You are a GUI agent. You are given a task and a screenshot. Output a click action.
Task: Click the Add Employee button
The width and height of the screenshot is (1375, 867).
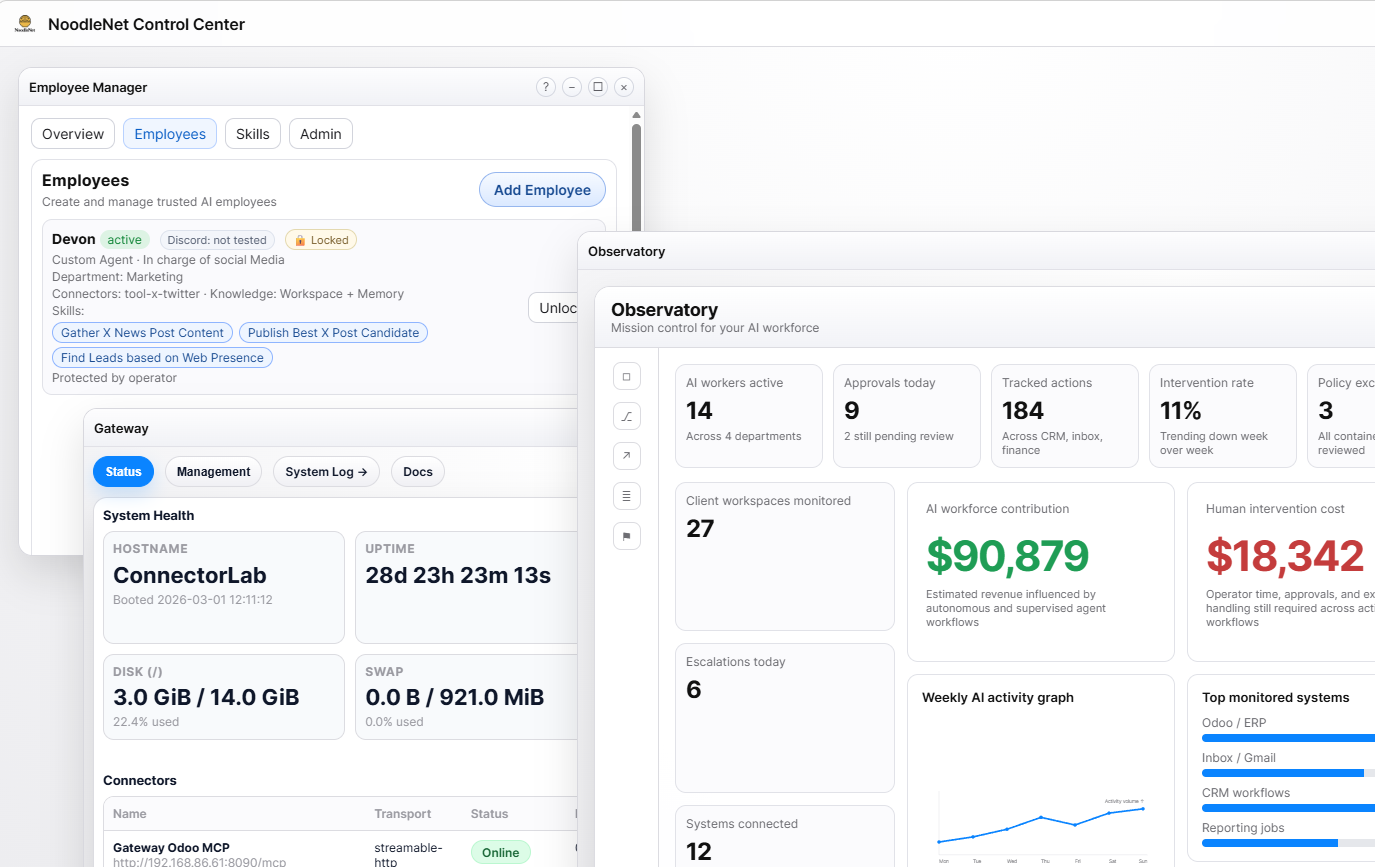542,190
